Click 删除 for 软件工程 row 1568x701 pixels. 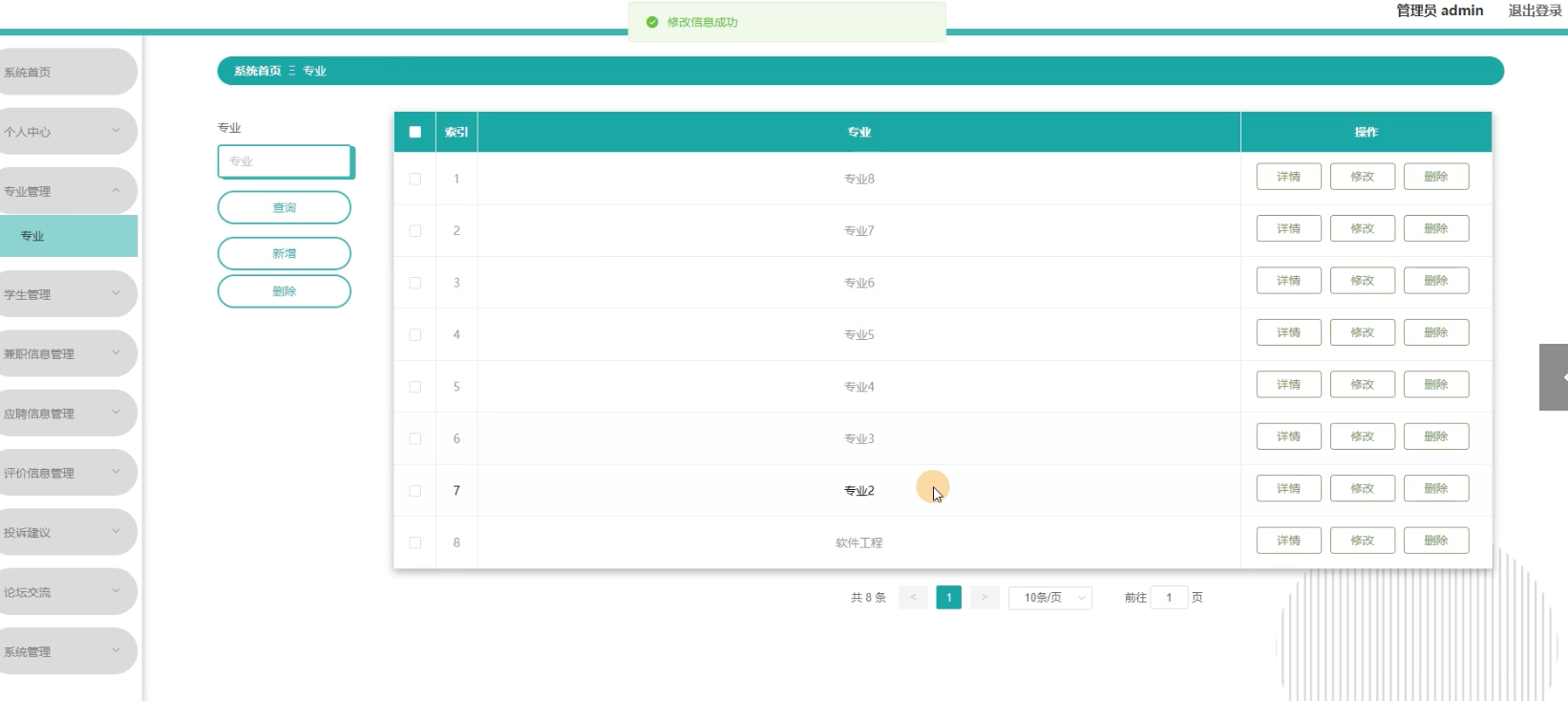pyautogui.click(x=1436, y=541)
